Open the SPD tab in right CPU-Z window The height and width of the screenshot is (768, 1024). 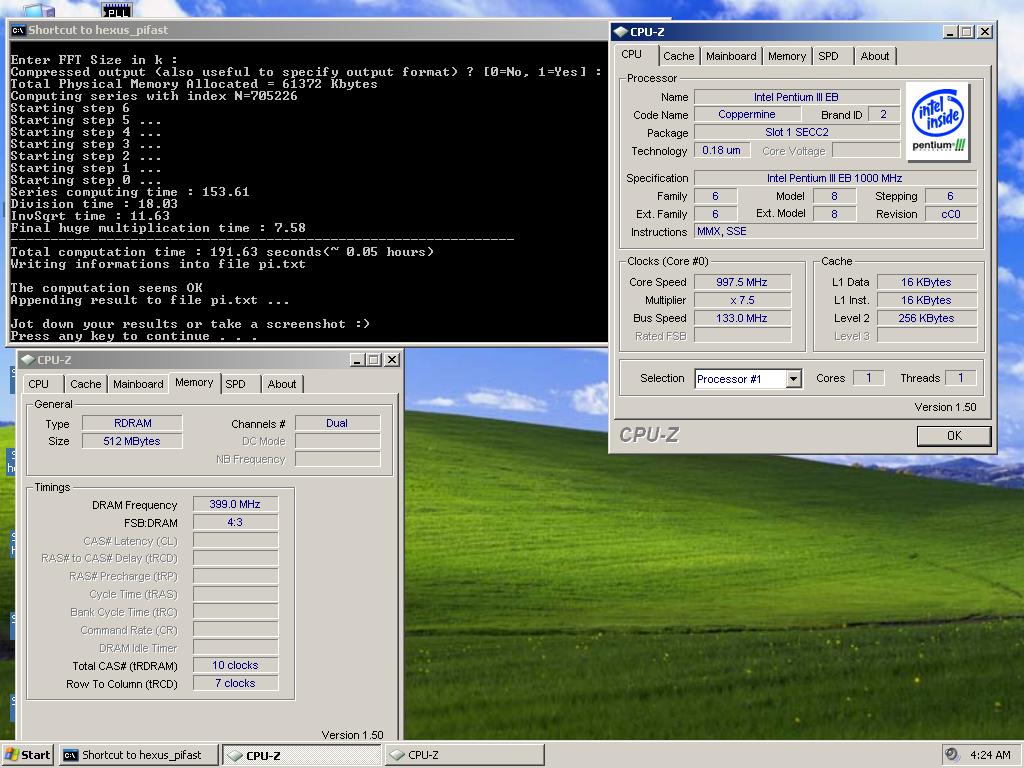(x=828, y=56)
